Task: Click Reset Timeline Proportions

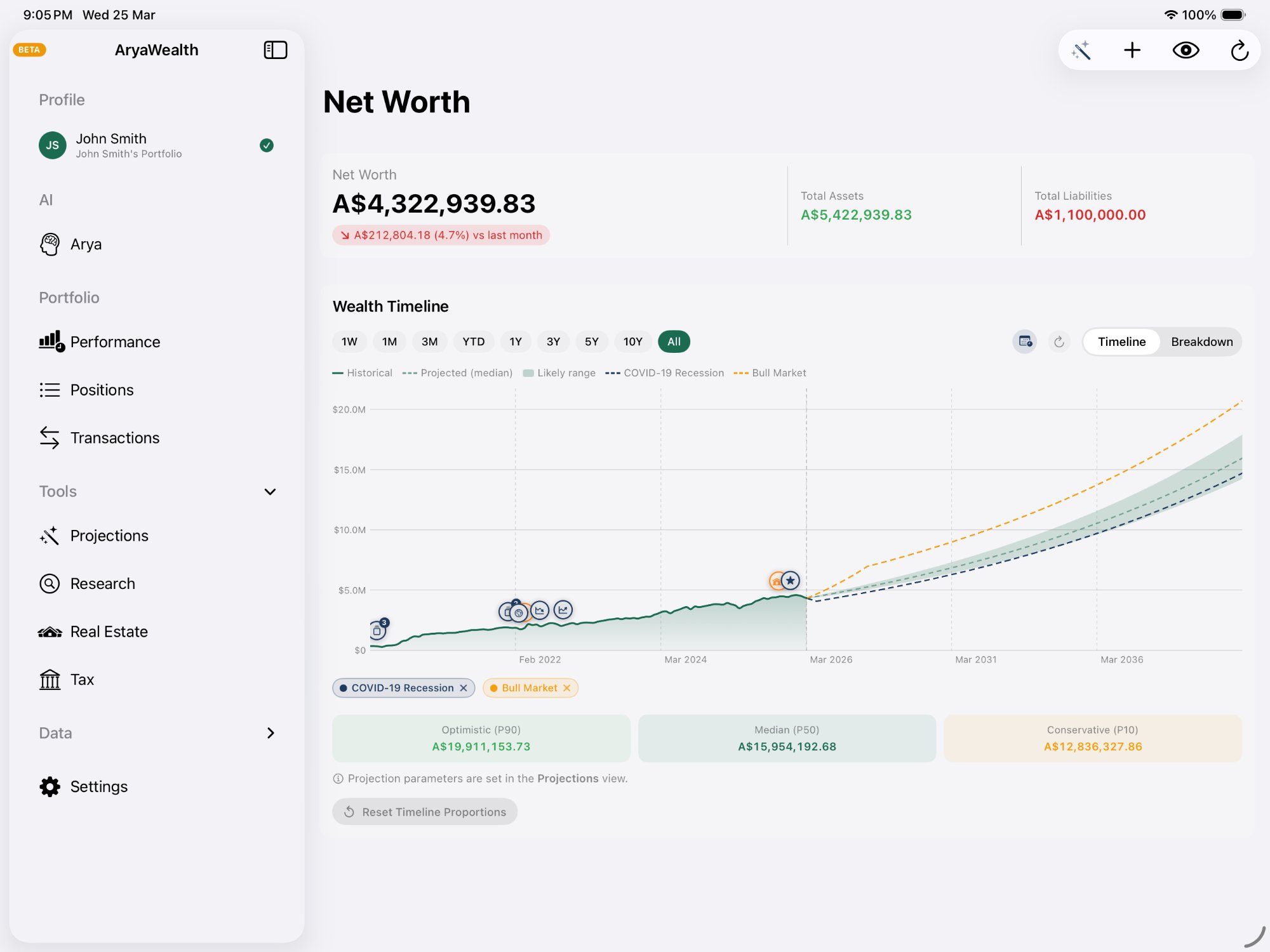Action: [424, 812]
